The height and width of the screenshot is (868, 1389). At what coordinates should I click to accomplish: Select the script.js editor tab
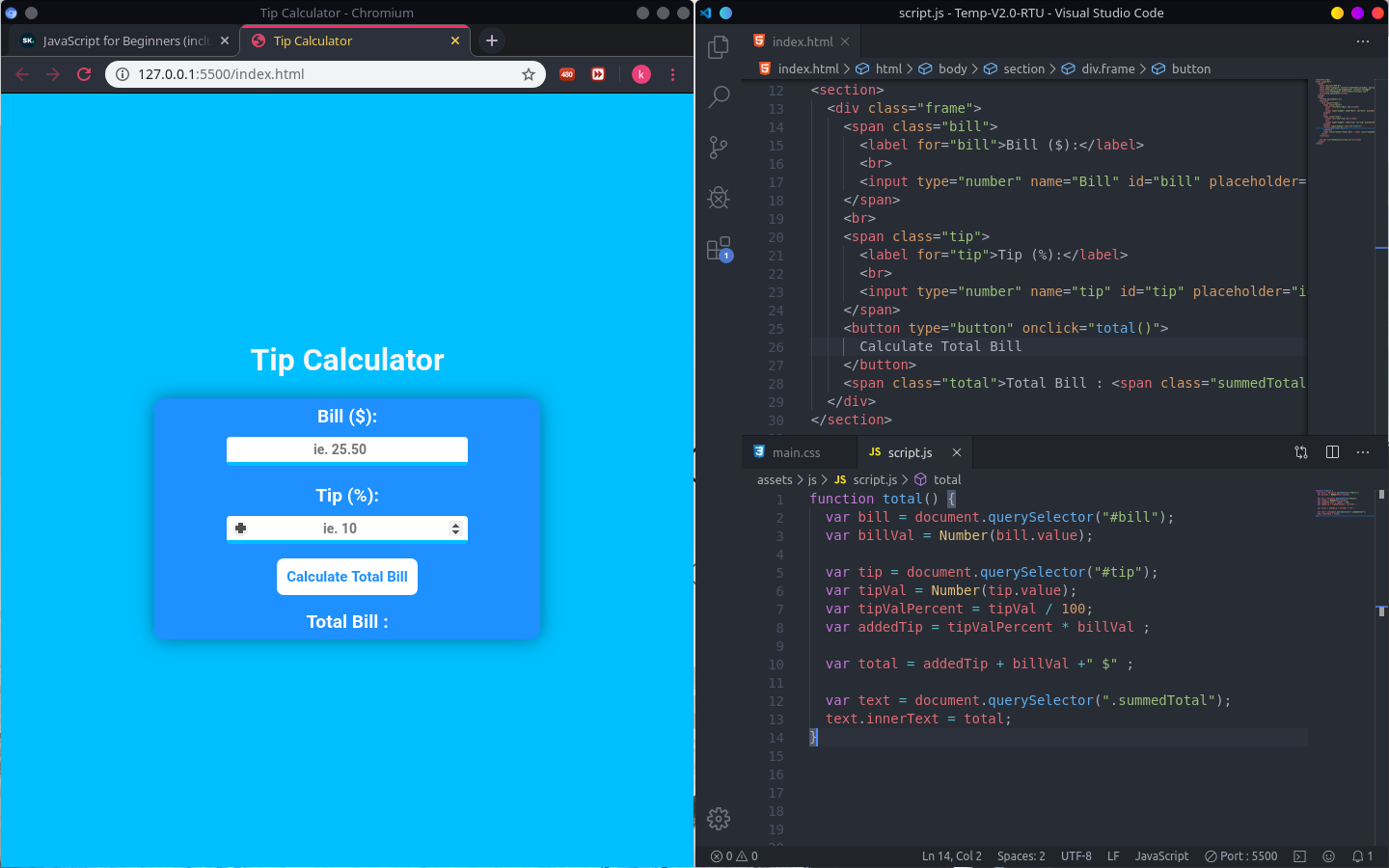pos(914,452)
